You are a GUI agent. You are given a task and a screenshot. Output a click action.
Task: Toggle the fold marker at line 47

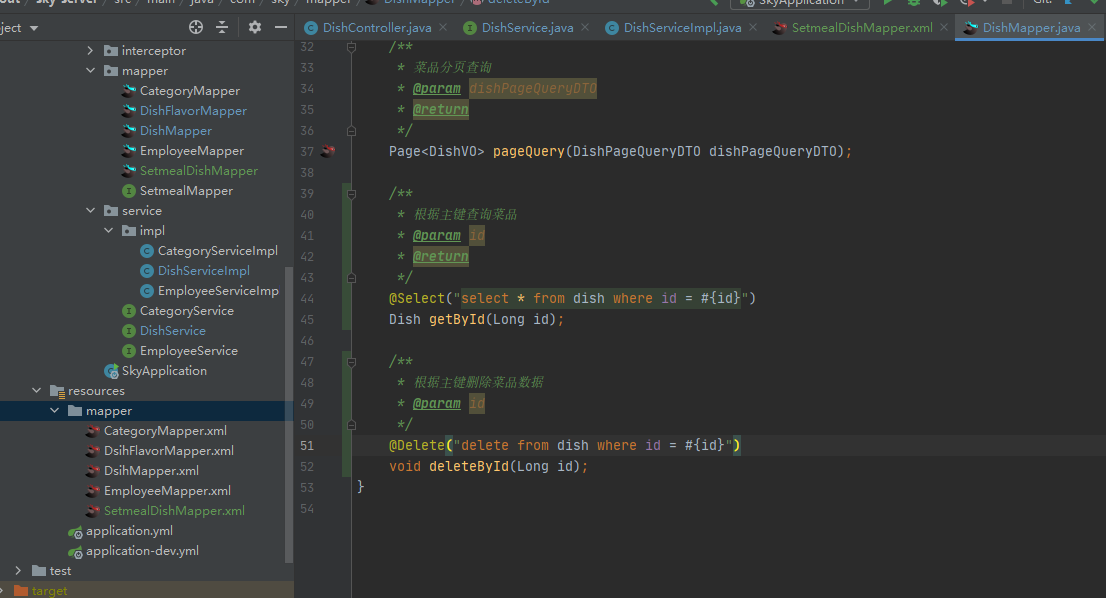pos(352,361)
